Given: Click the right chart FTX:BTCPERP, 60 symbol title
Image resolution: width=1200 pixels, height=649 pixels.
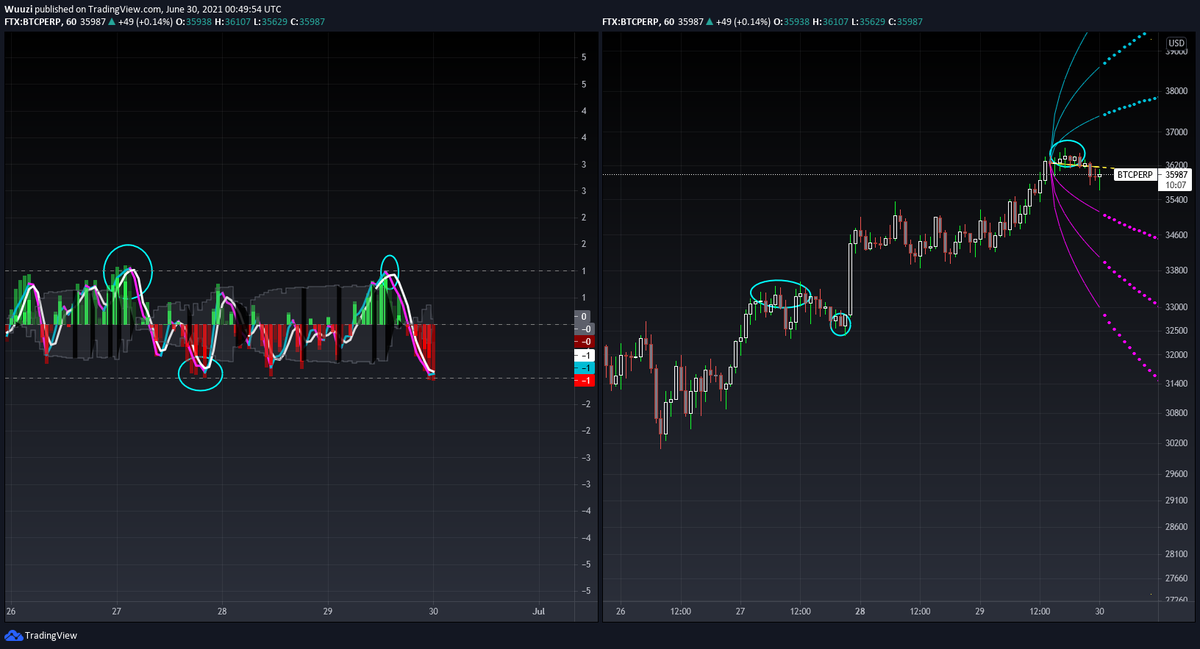Looking at the screenshot, I should point(637,21).
